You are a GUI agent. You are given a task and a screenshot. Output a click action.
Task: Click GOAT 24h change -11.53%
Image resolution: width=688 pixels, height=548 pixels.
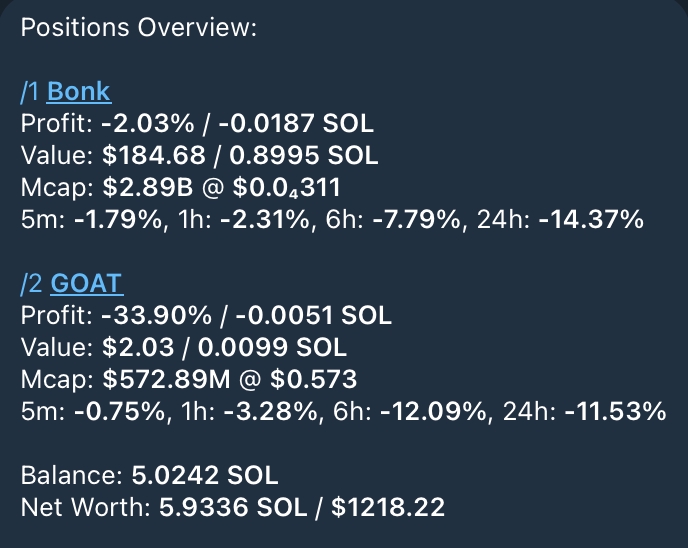point(614,412)
